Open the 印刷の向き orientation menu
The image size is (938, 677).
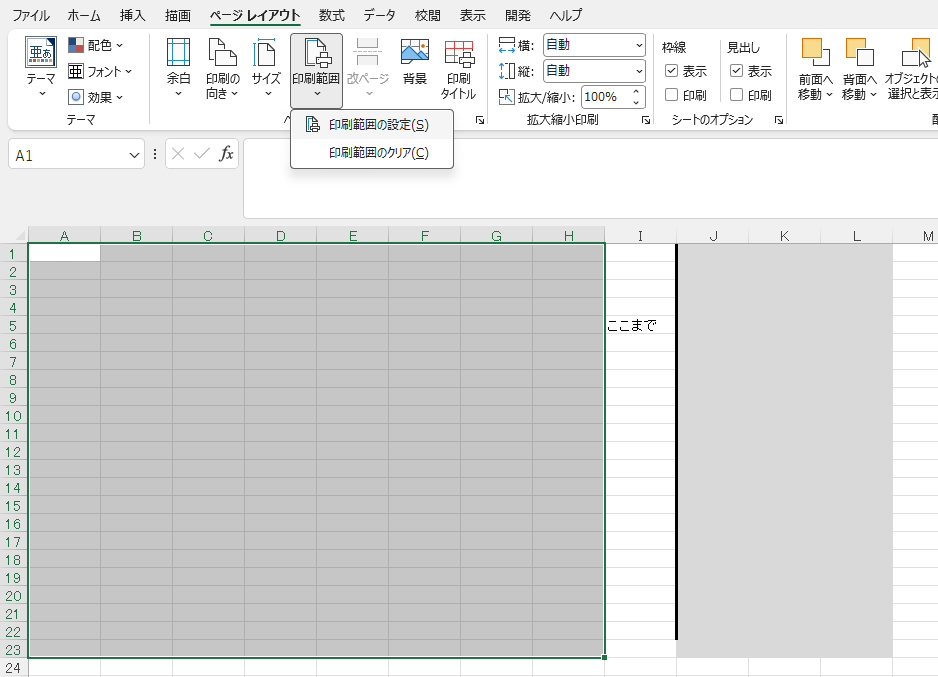coord(223,68)
